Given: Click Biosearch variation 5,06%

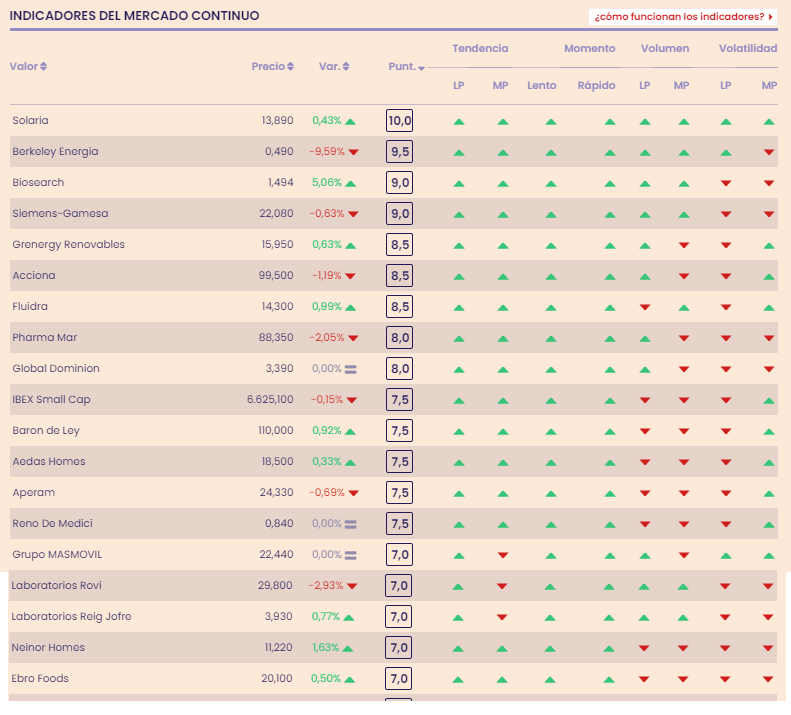Looking at the screenshot, I should 327,182.
